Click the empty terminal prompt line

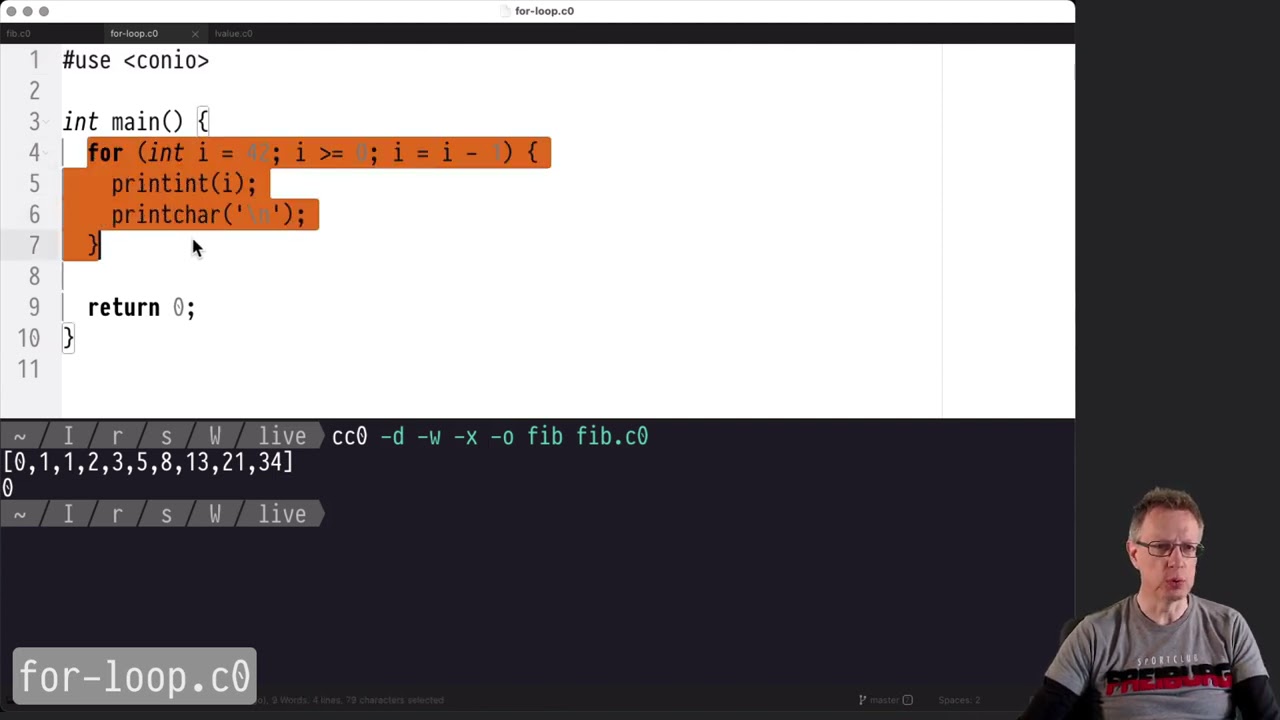pyautogui.click(x=600, y=515)
